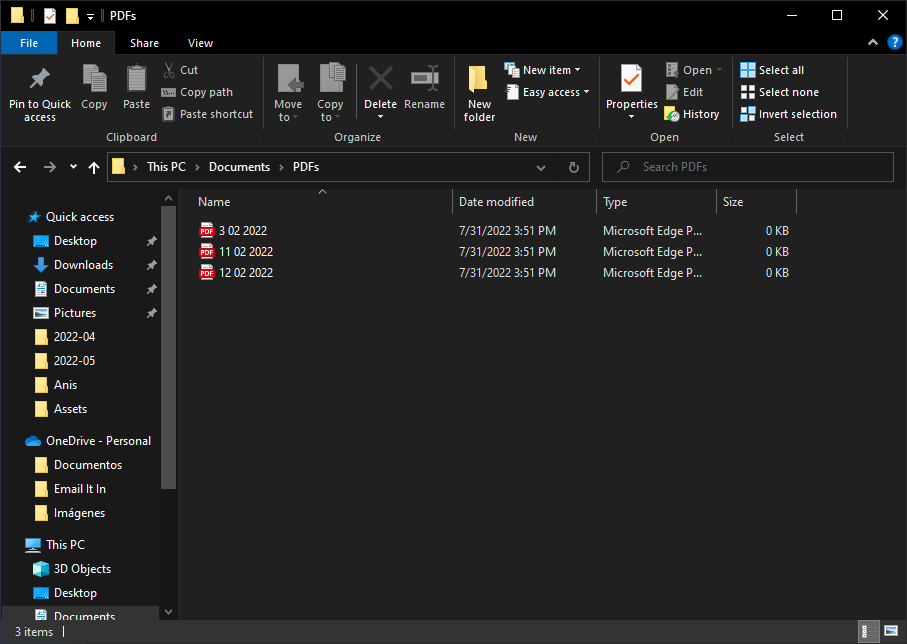Switch to the View ribbon tab

[x=200, y=43]
